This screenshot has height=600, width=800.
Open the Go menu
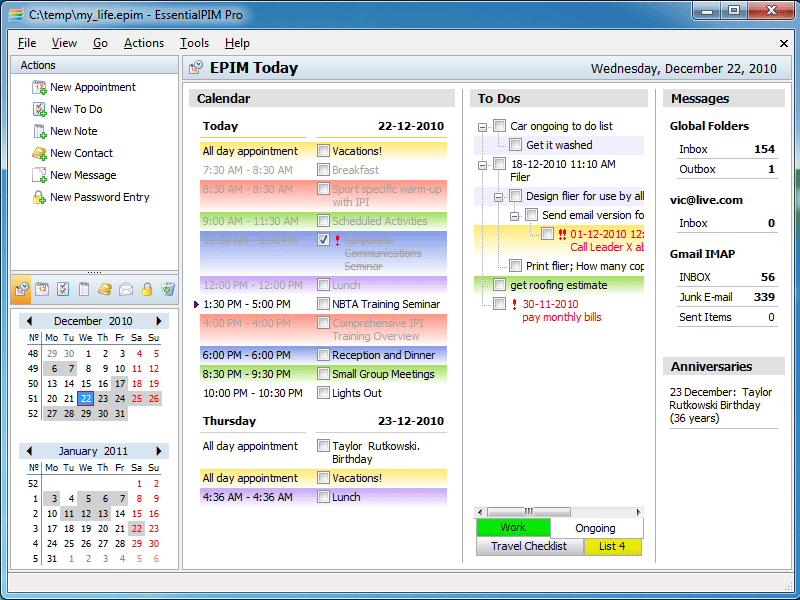coord(100,43)
